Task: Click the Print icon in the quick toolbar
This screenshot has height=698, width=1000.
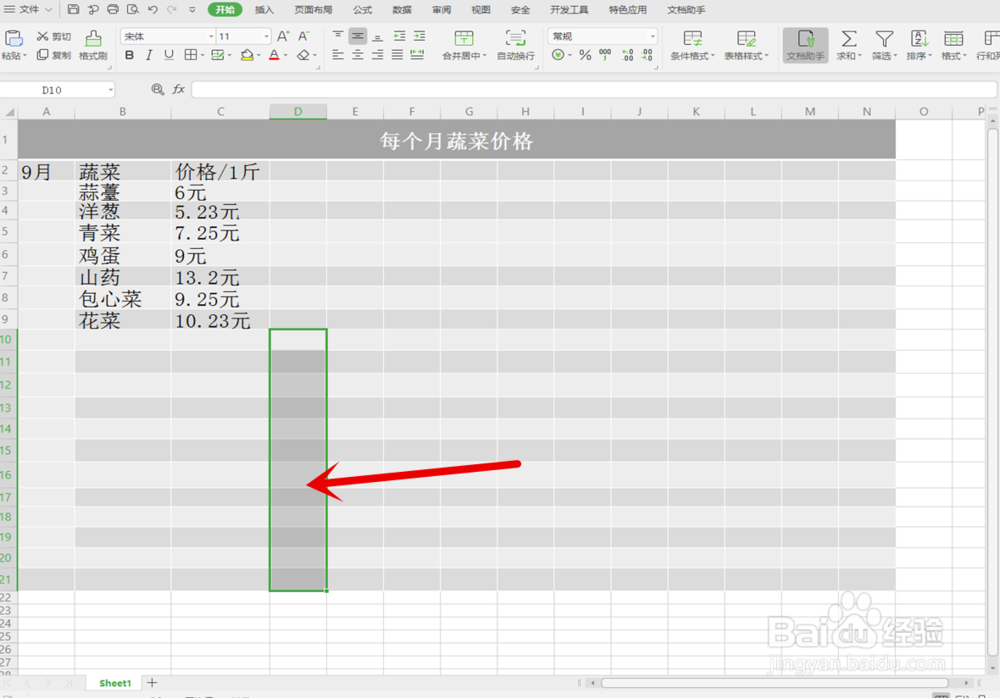Action: point(113,10)
